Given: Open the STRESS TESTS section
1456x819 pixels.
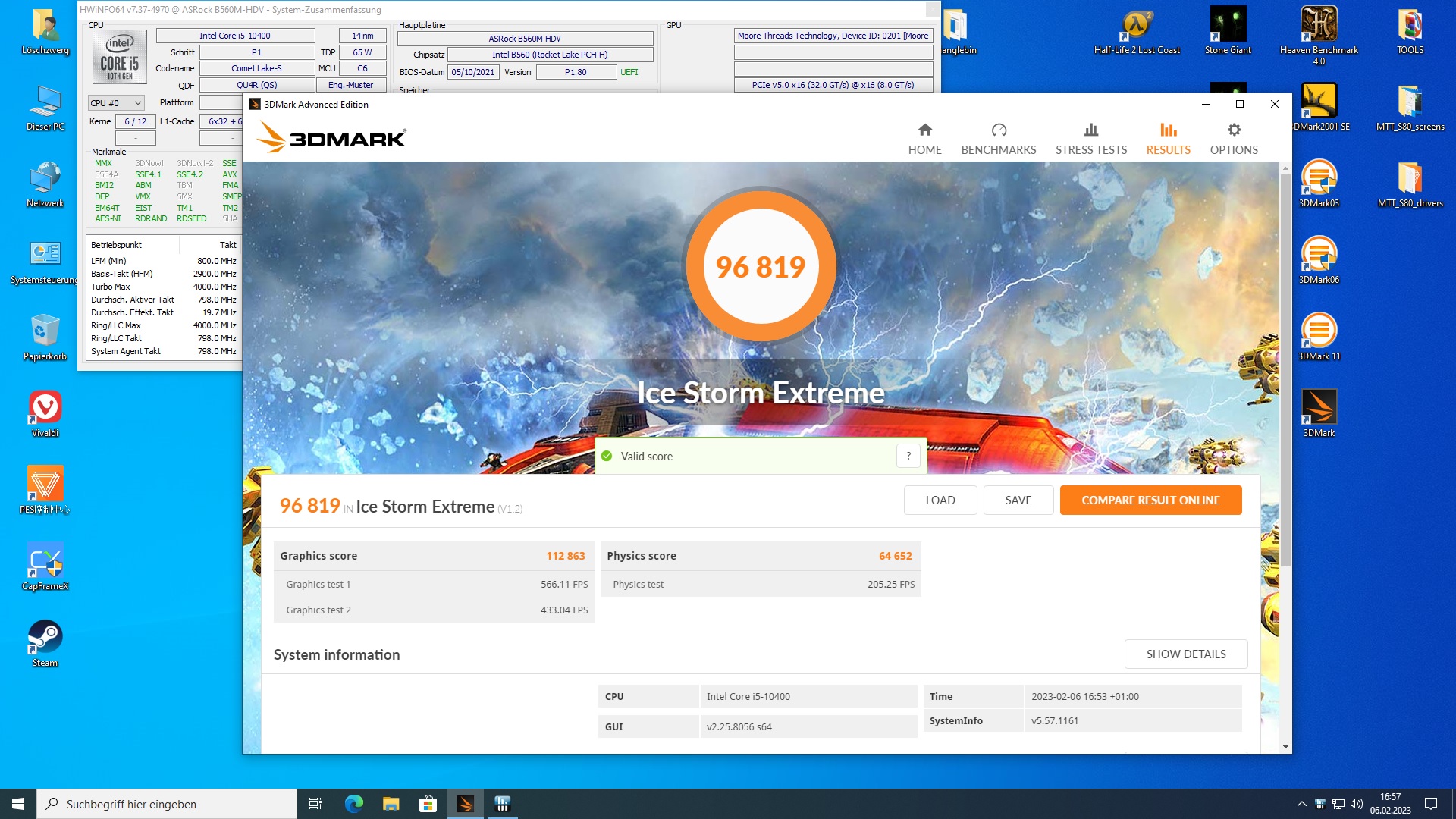Looking at the screenshot, I should click(1090, 139).
